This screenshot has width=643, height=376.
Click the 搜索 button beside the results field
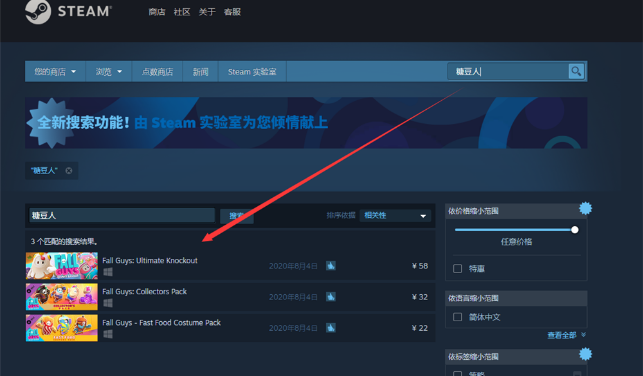tap(237, 216)
